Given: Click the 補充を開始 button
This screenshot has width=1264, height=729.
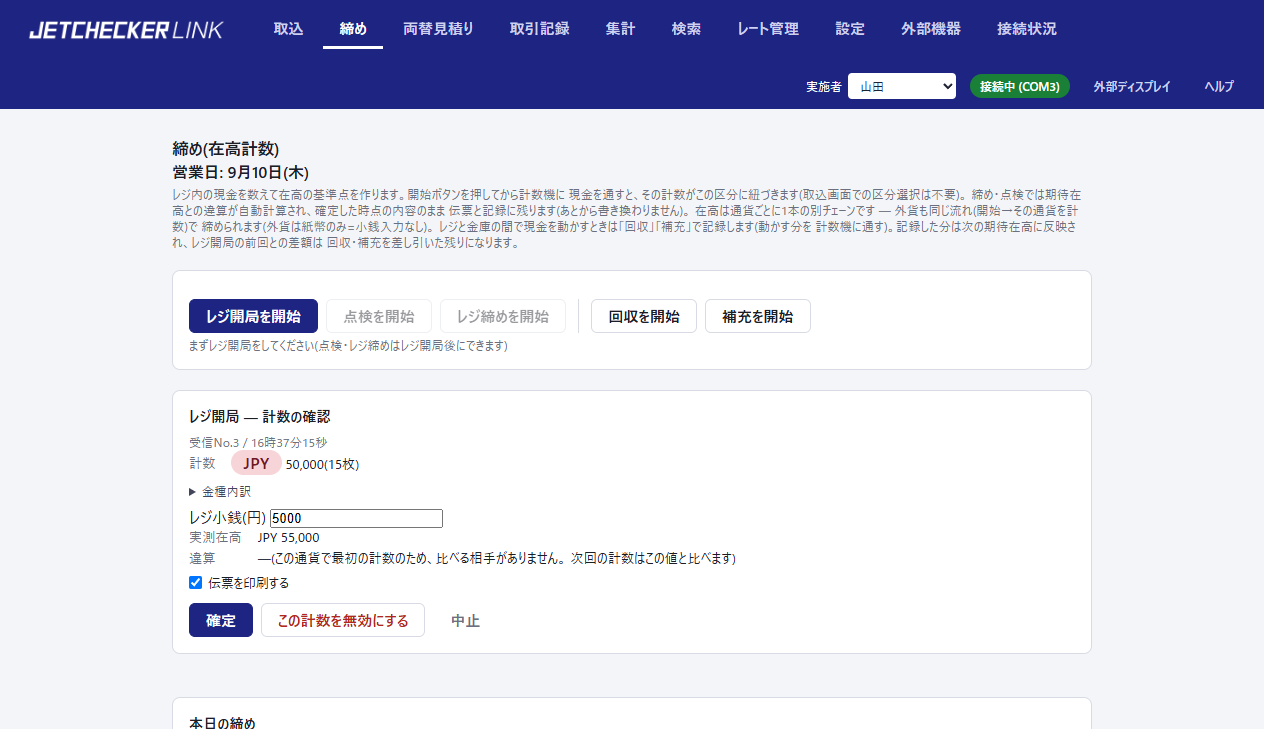Looking at the screenshot, I should coord(758,316).
